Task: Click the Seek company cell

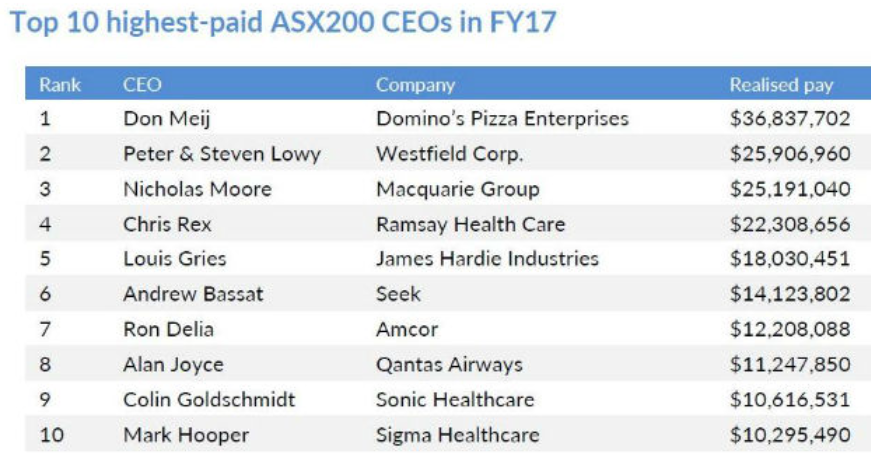Action: (398, 294)
